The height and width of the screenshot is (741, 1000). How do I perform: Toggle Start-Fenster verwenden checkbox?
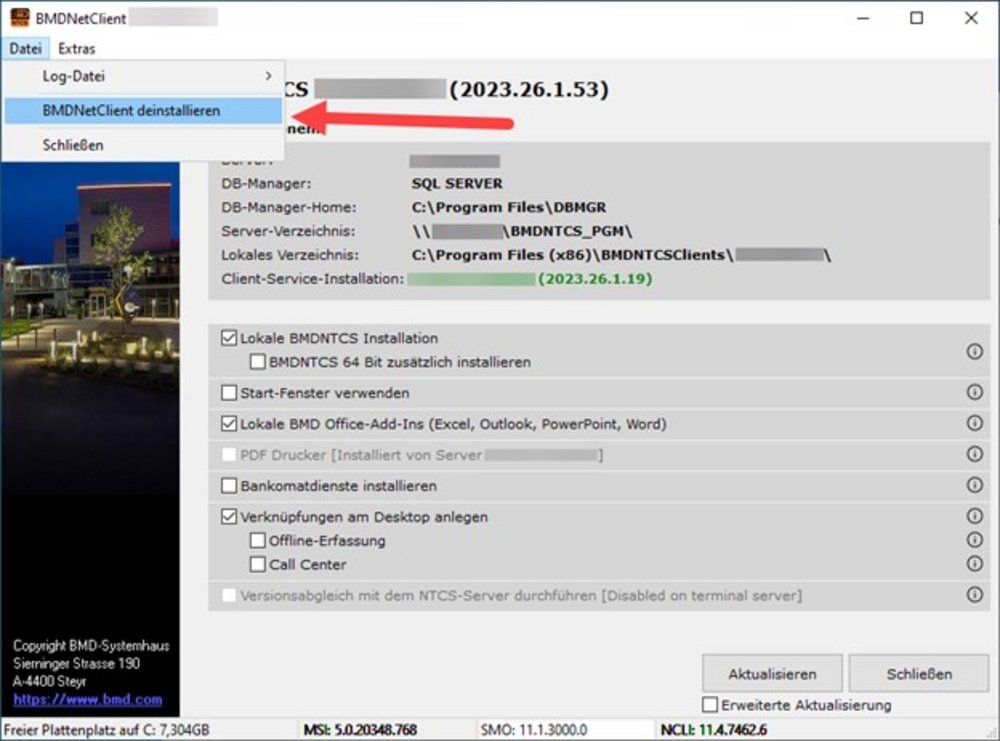coord(230,393)
